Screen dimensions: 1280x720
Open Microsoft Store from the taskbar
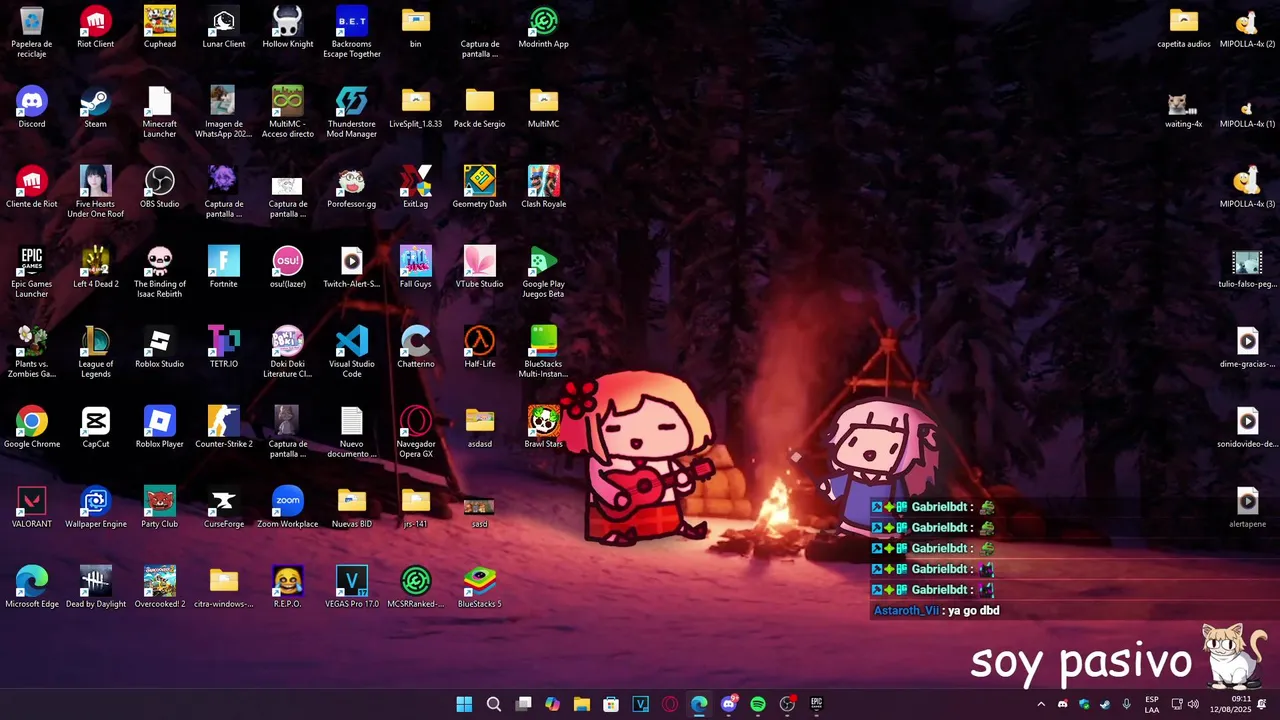[611, 704]
